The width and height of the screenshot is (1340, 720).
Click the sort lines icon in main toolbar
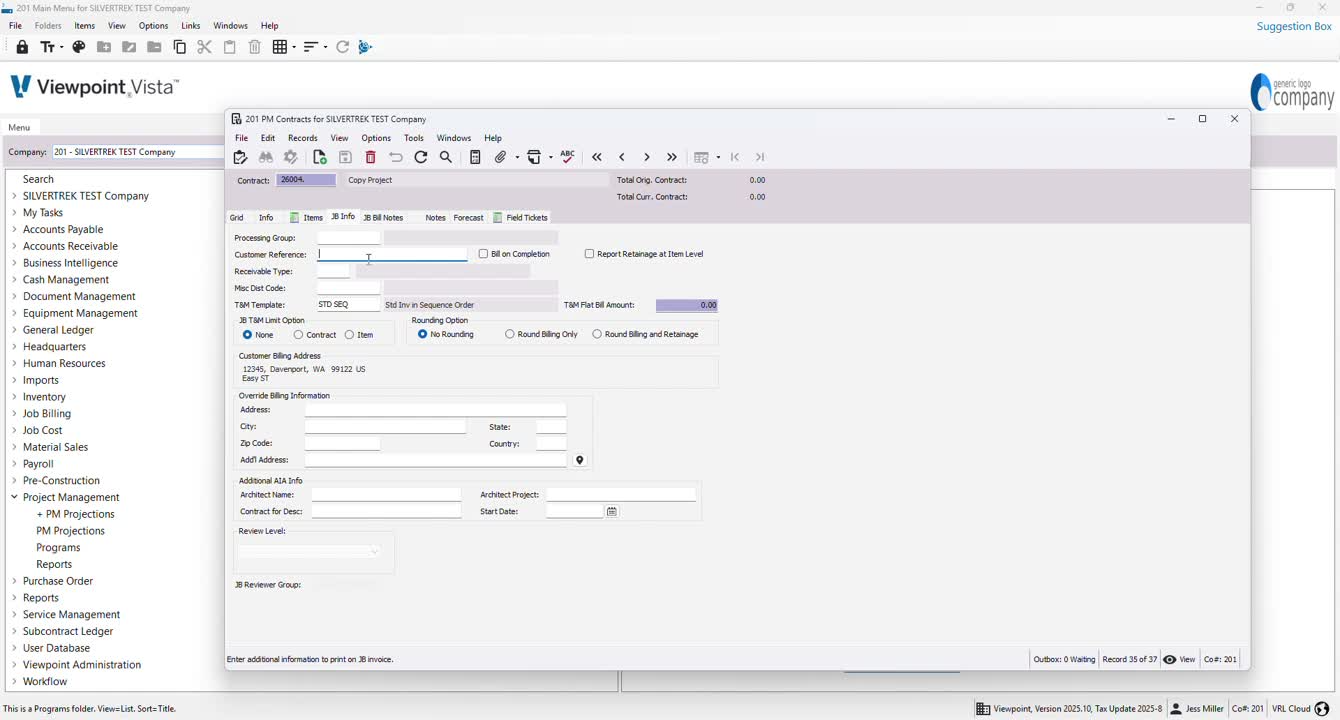tap(310, 47)
